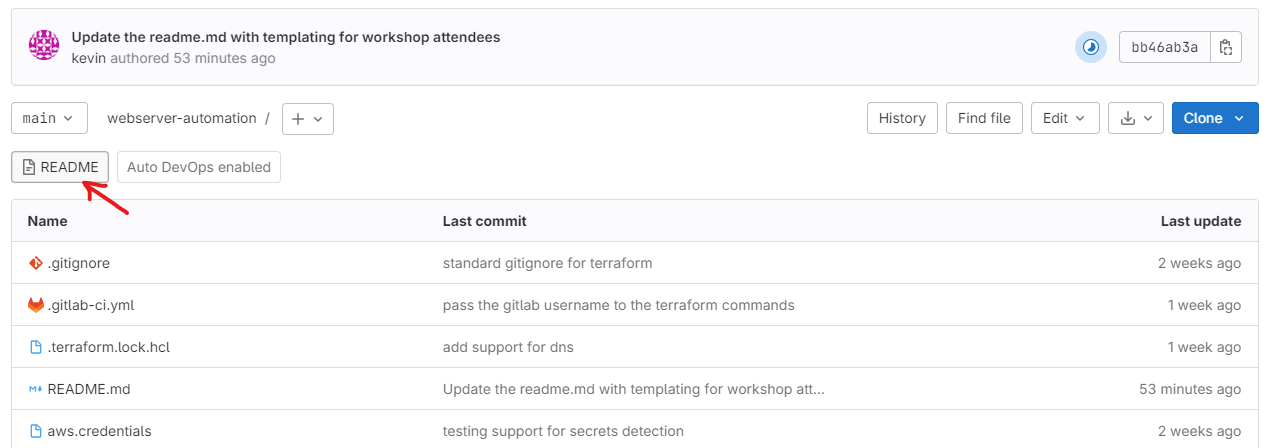
Task: Expand the plus add-file dropdown
Action: [x=308, y=118]
